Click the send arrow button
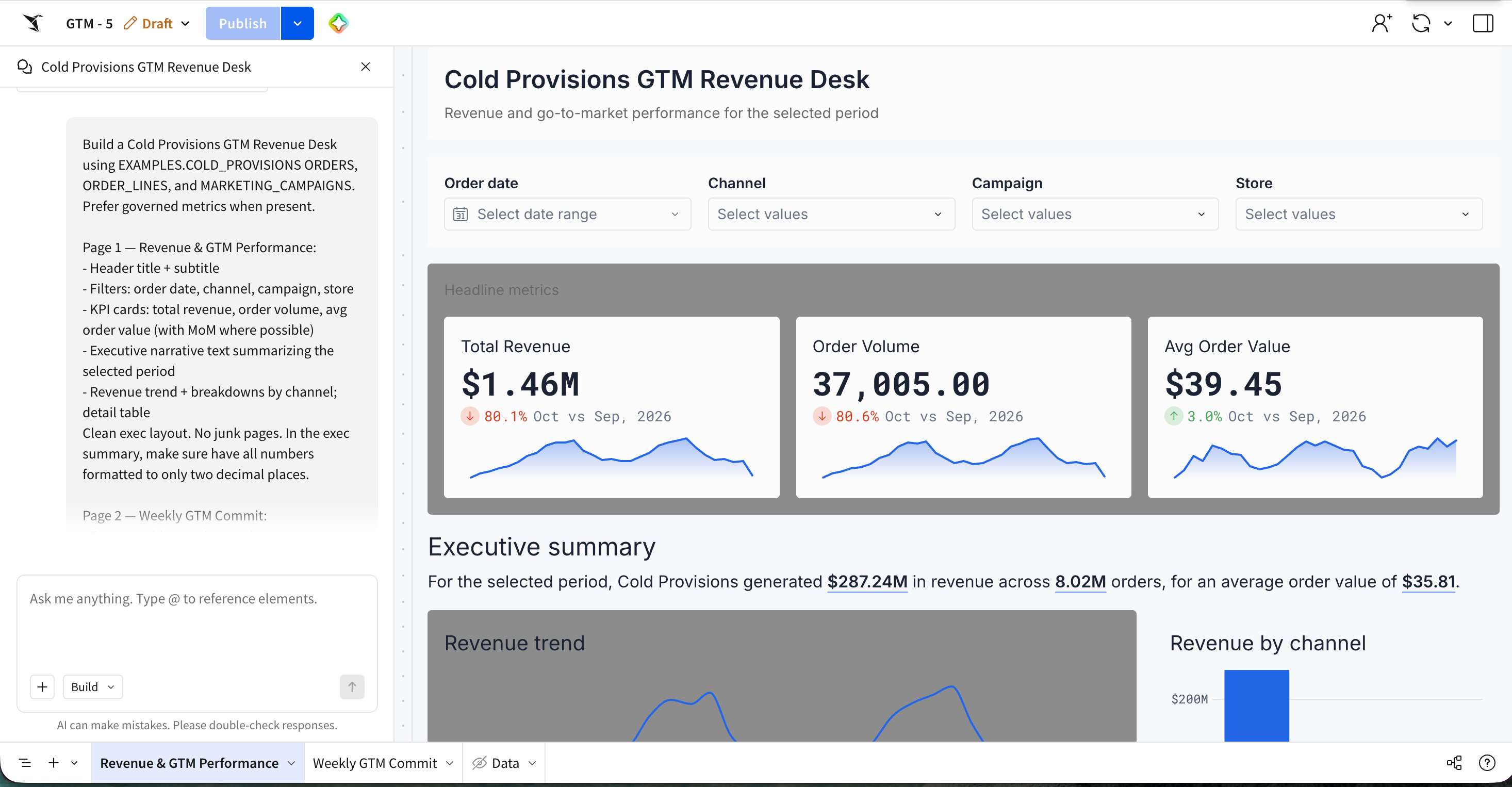The height and width of the screenshot is (787, 1512). [352, 686]
